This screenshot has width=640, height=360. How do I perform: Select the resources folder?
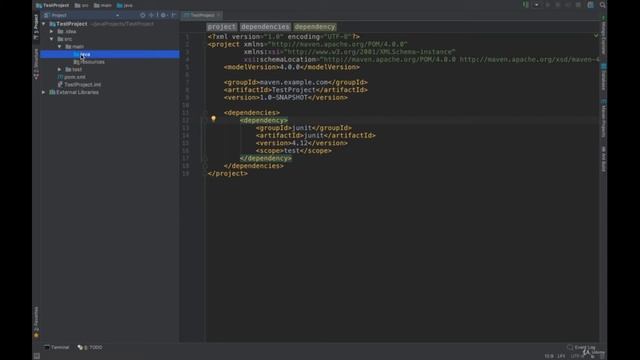89,62
